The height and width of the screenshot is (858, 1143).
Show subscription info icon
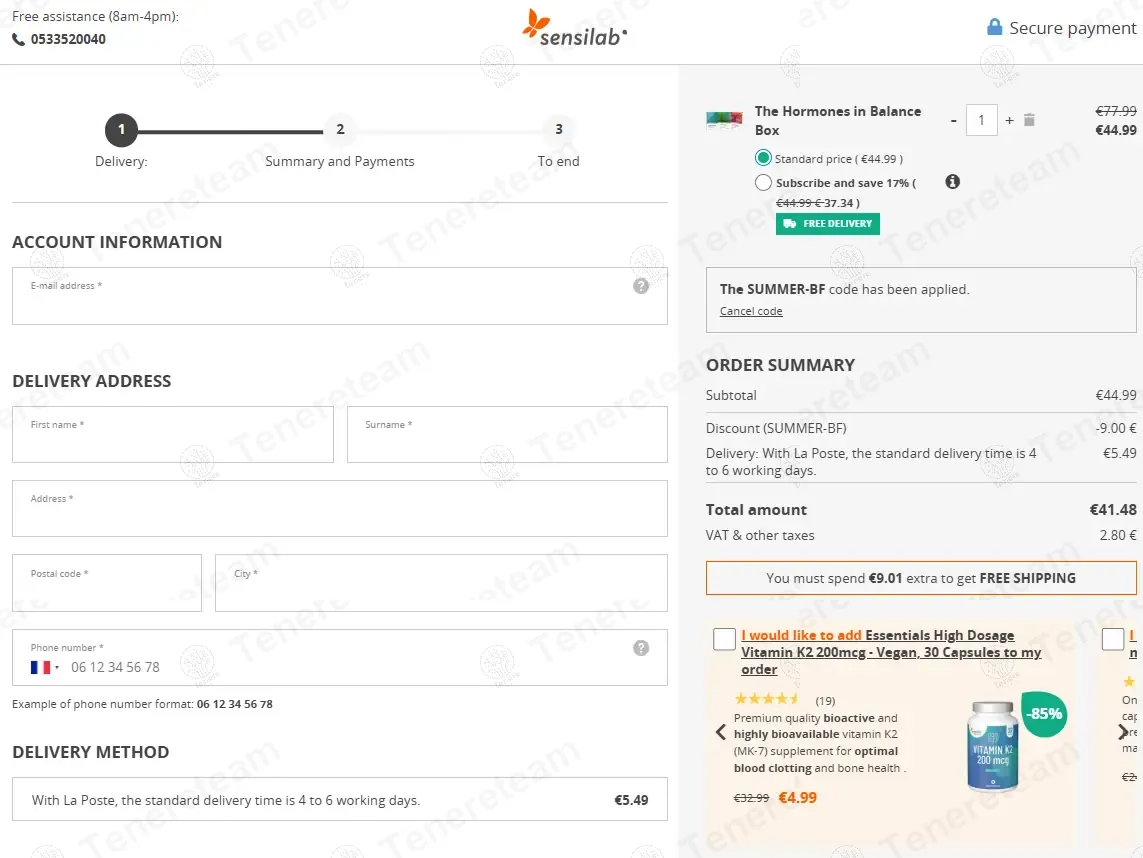tap(952, 182)
